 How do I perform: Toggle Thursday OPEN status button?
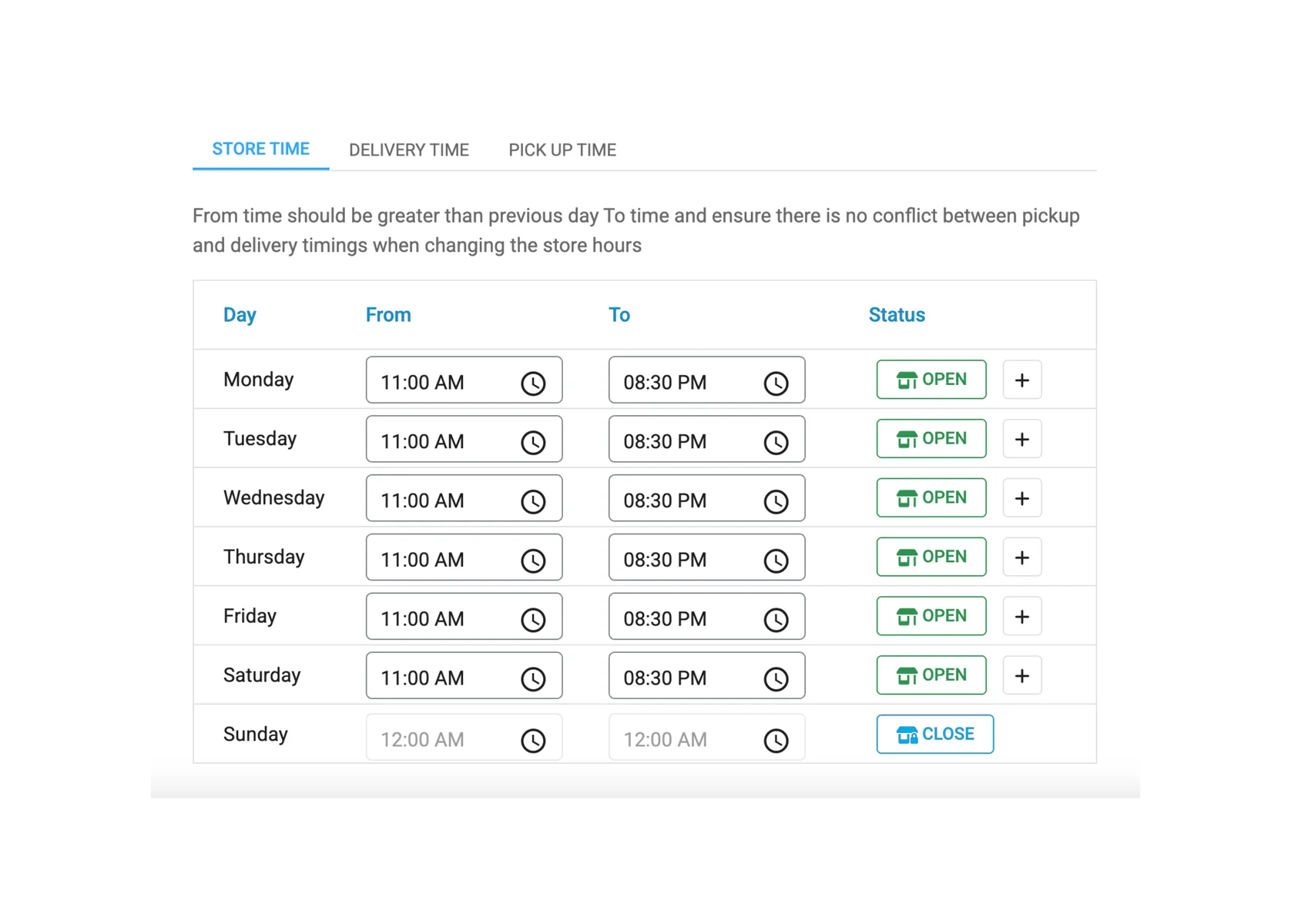931,557
